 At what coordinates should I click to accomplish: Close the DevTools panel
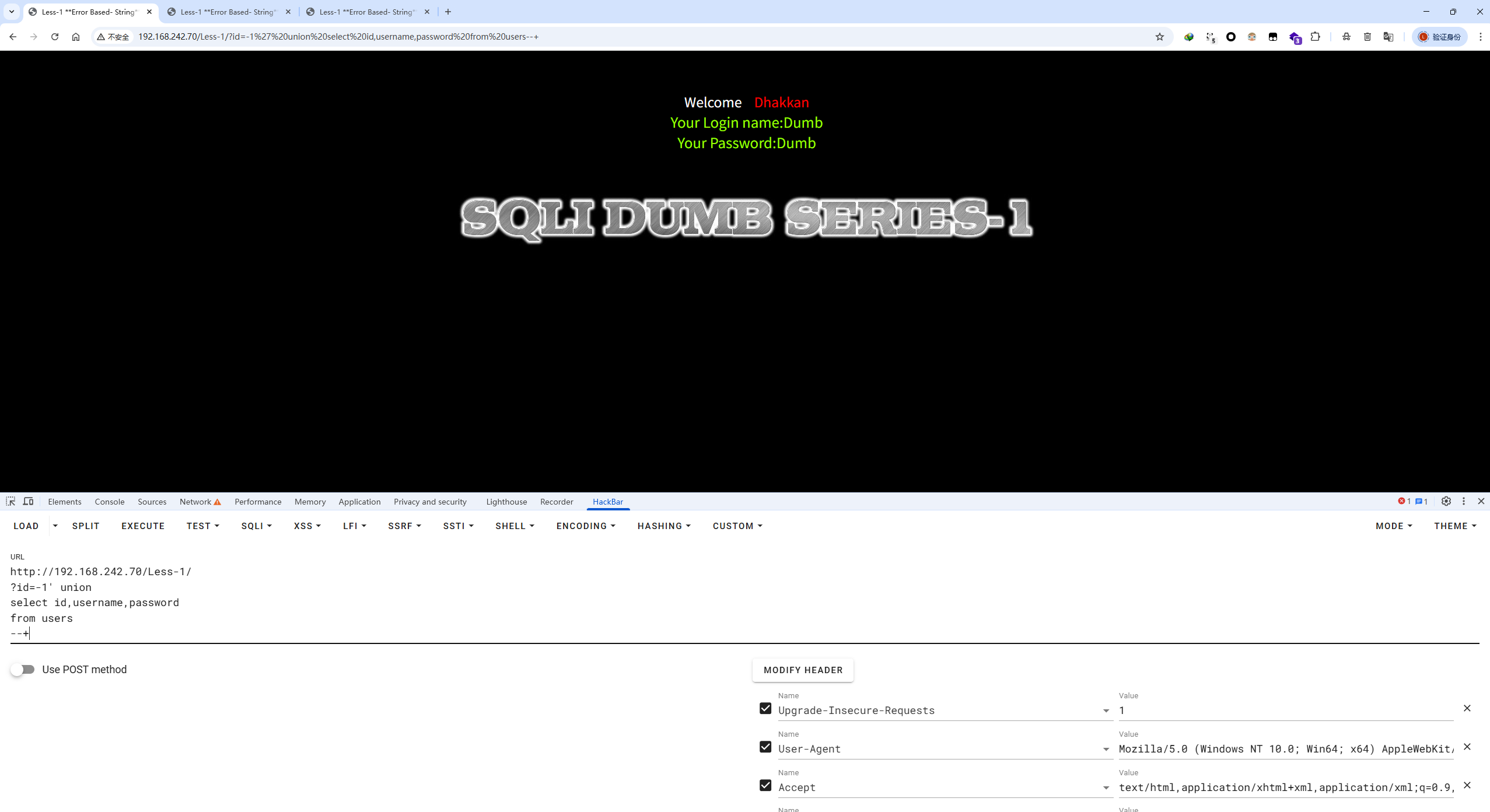click(1481, 502)
